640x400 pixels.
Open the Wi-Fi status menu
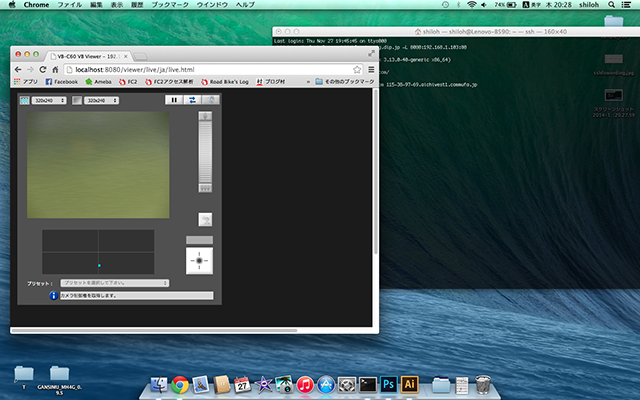pos(471,5)
